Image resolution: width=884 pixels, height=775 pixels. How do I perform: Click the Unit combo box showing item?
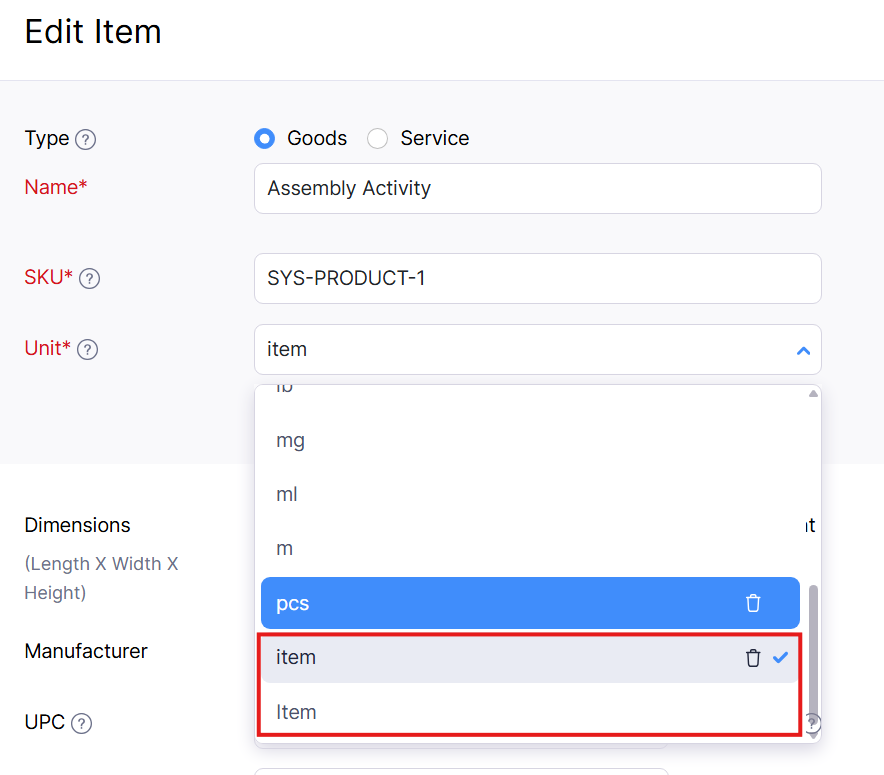(x=520, y=350)
